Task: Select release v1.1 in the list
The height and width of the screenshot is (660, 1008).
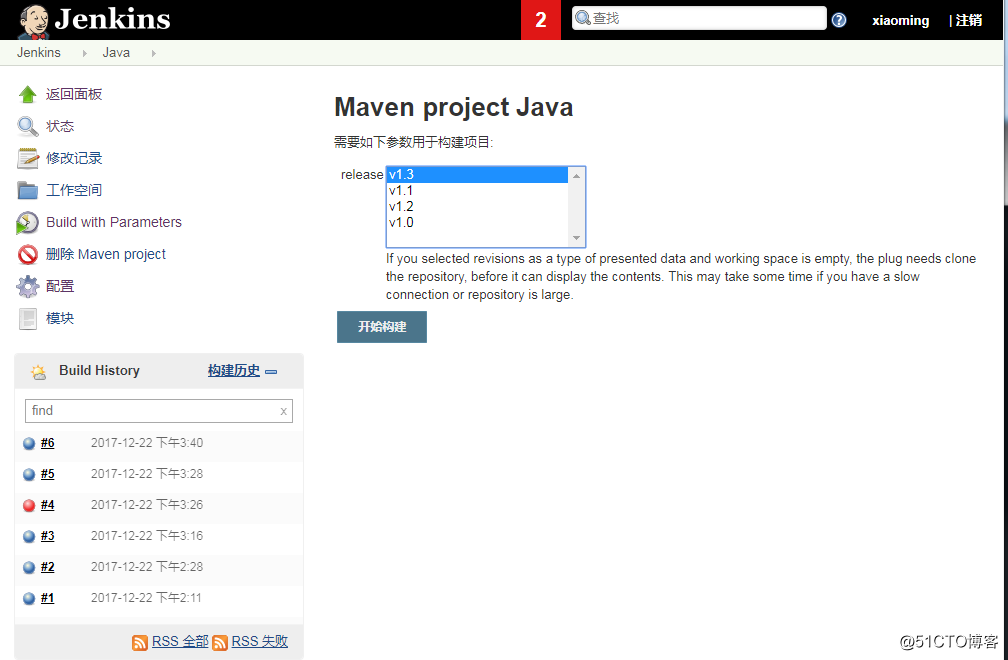Action: click(477, 191)
